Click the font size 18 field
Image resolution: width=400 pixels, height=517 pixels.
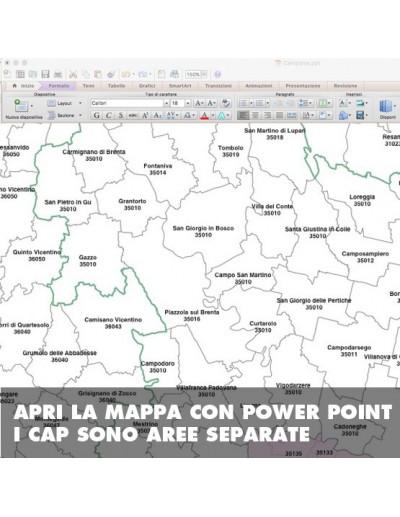point(178,103)
